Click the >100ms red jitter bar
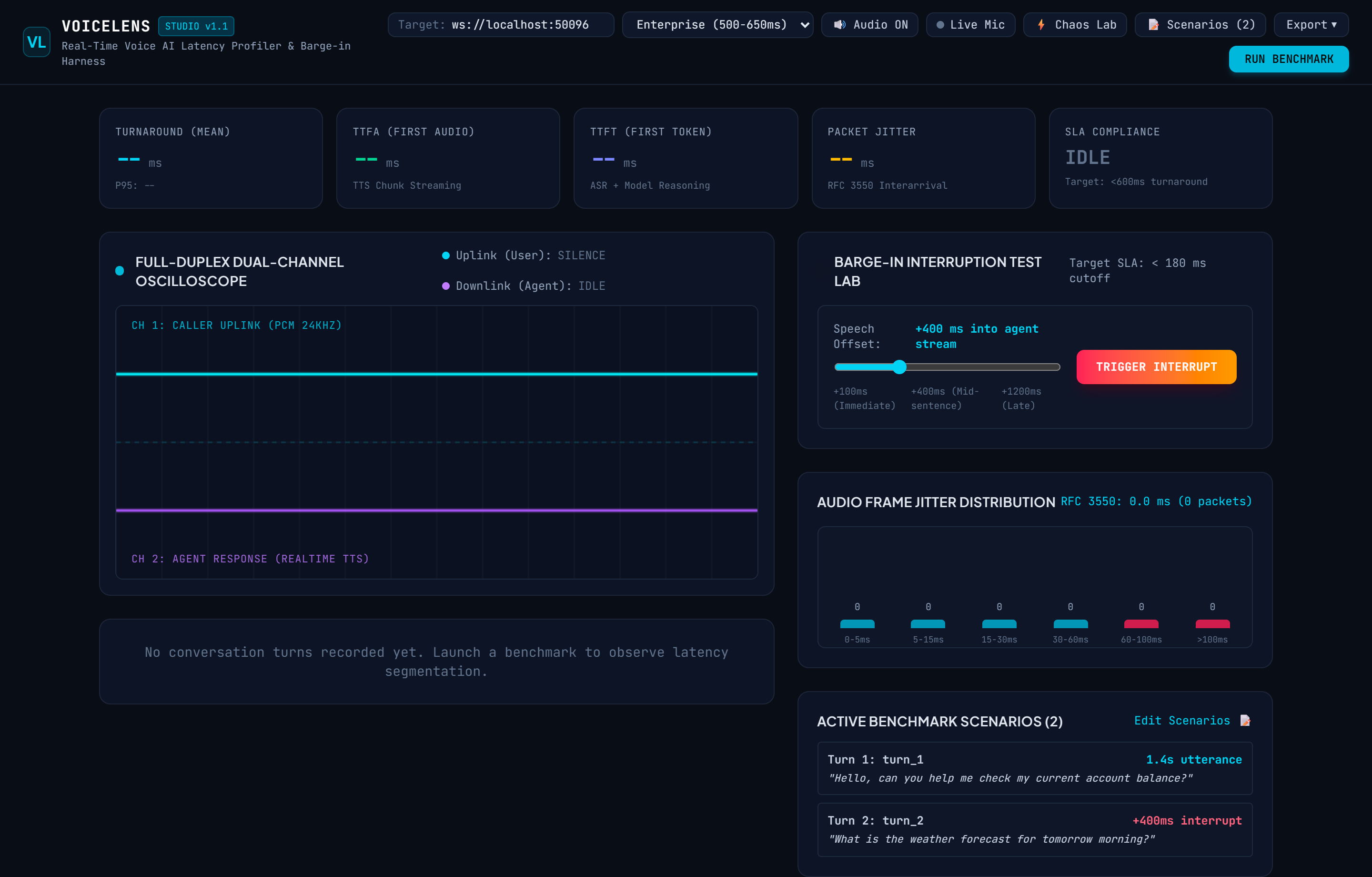The height and width of the screenshot is (877, 1372). pos(1212,624)
